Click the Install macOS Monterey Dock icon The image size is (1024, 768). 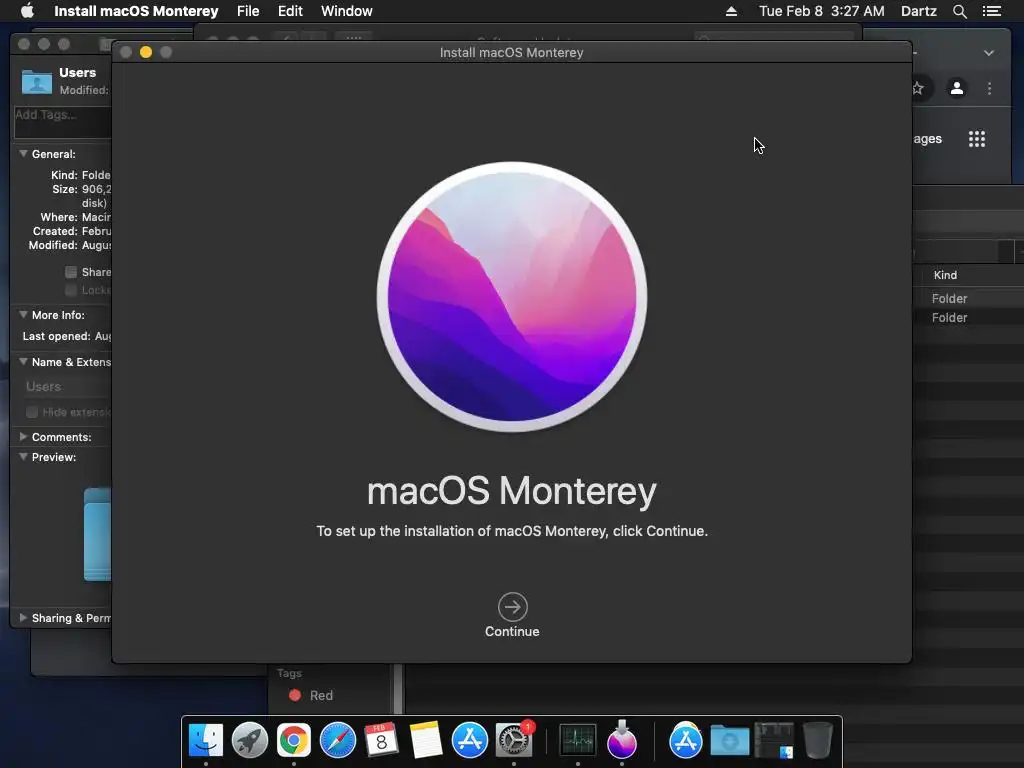[622, 739]
